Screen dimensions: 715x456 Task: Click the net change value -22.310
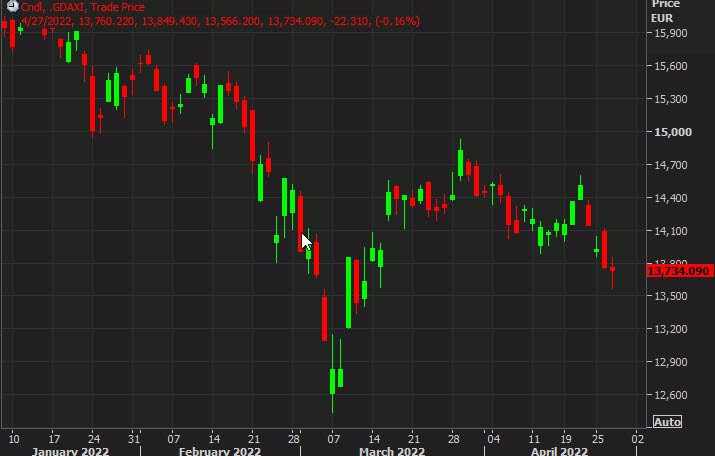(x=350, y=21)
